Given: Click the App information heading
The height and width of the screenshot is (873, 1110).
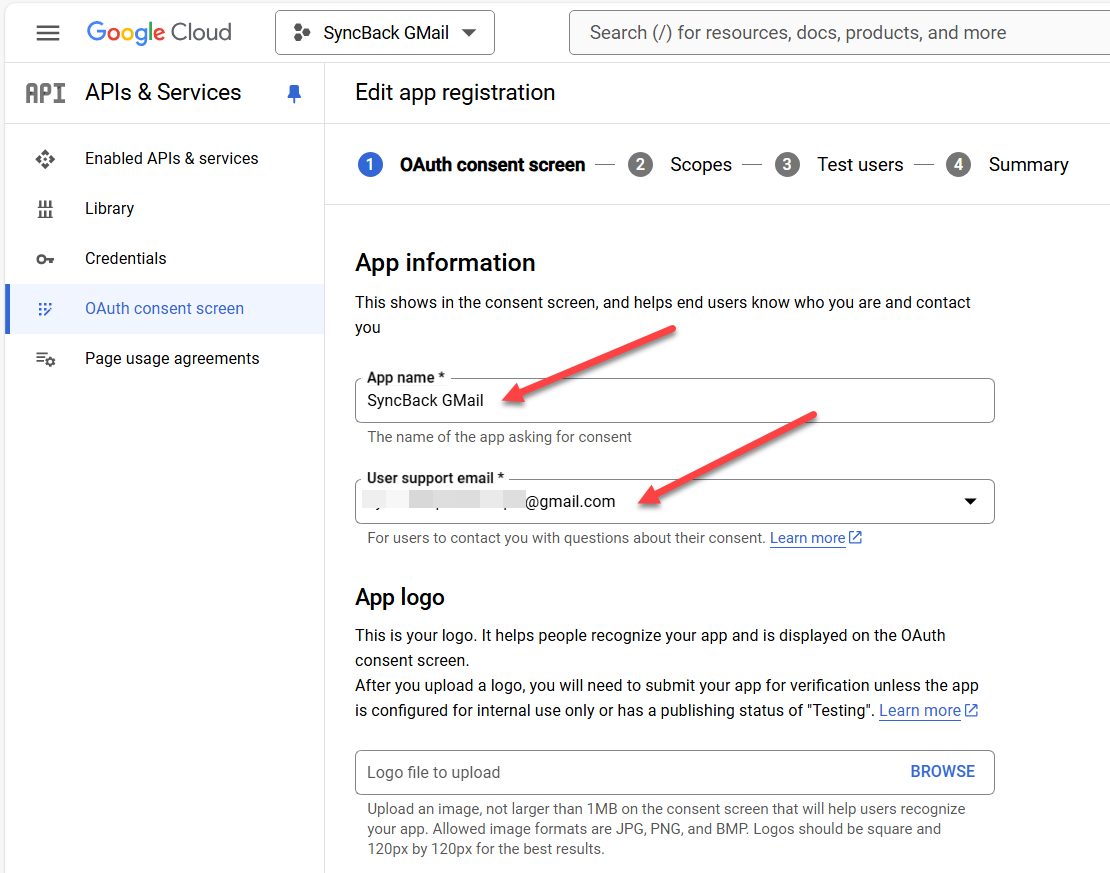Looking at the screenshot, I should coord(445,263).
